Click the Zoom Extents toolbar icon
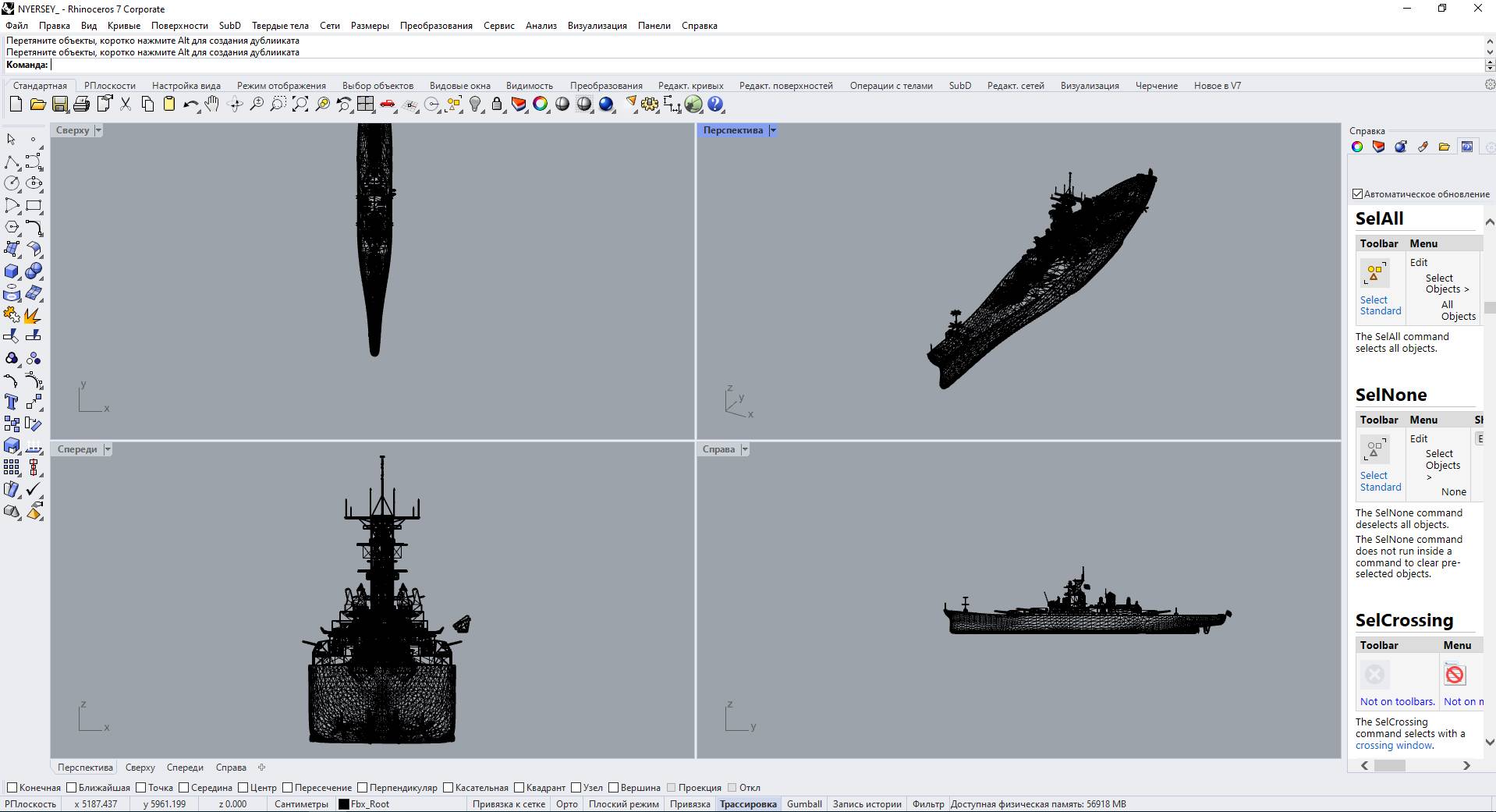The width and height of the screenshot is (1496, 812). click(300, 105)
